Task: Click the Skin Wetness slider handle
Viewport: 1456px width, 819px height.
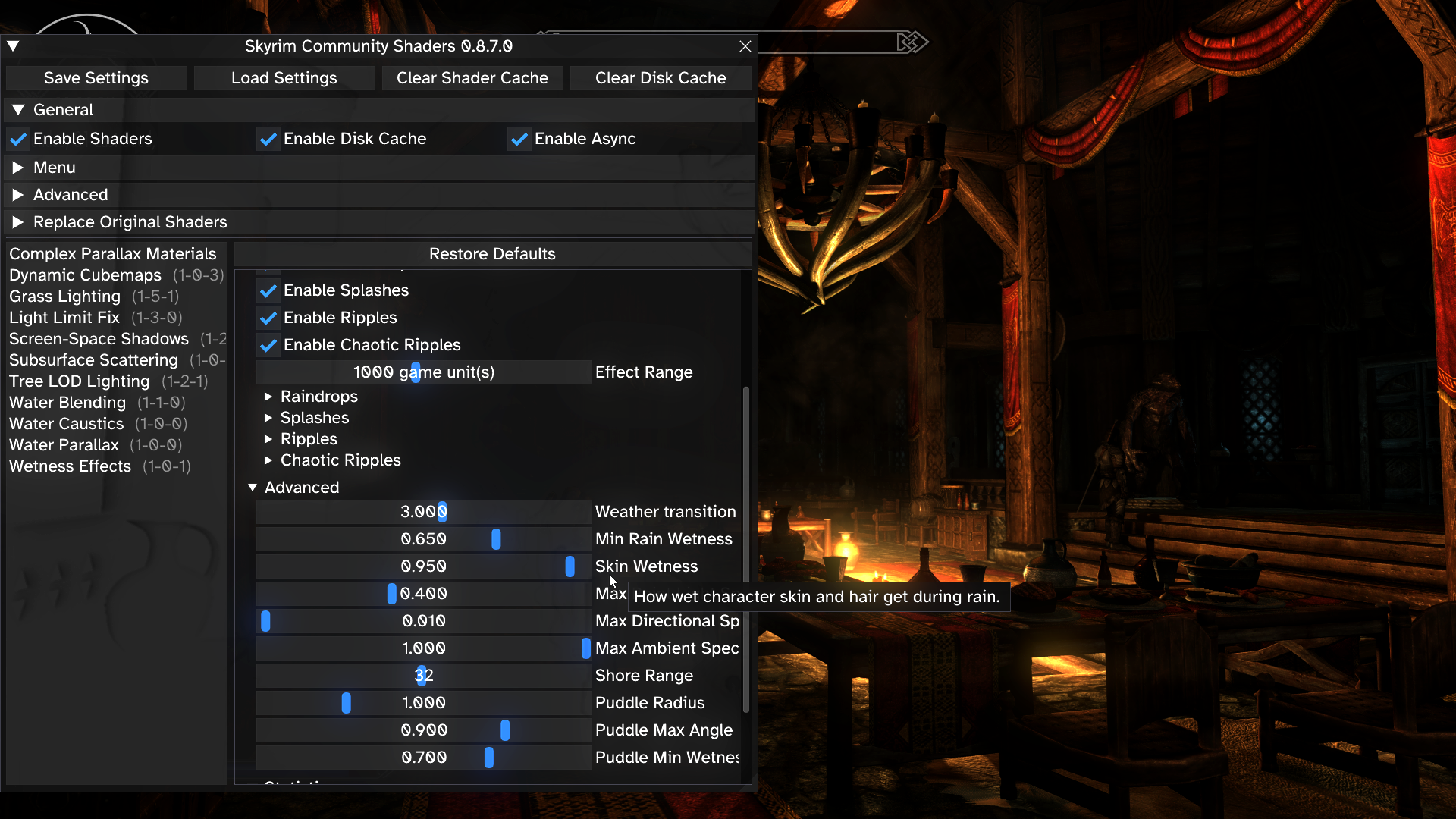Action: click(x=570, y=566)
